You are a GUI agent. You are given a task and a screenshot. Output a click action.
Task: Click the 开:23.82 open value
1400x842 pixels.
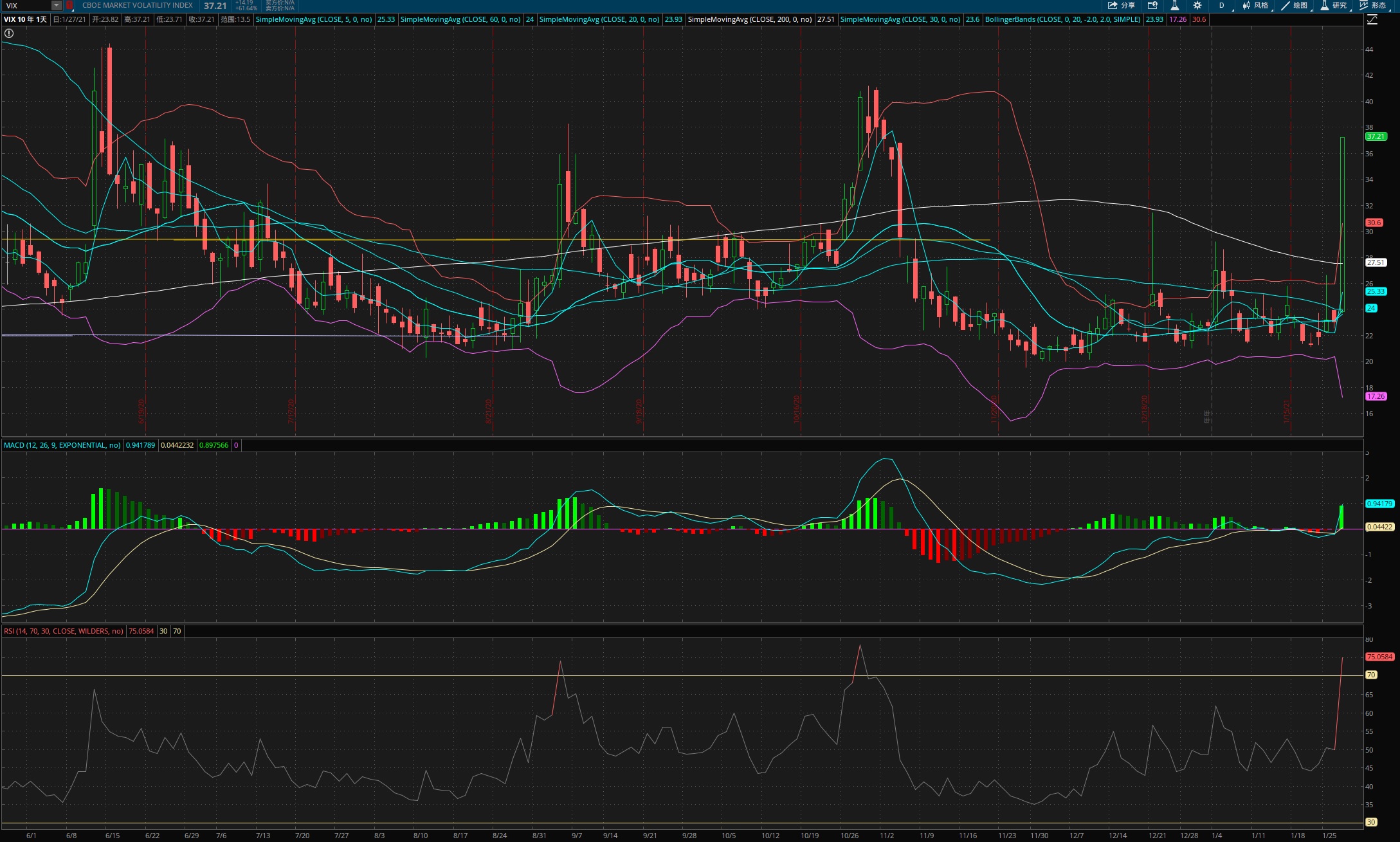pos(105,19)
